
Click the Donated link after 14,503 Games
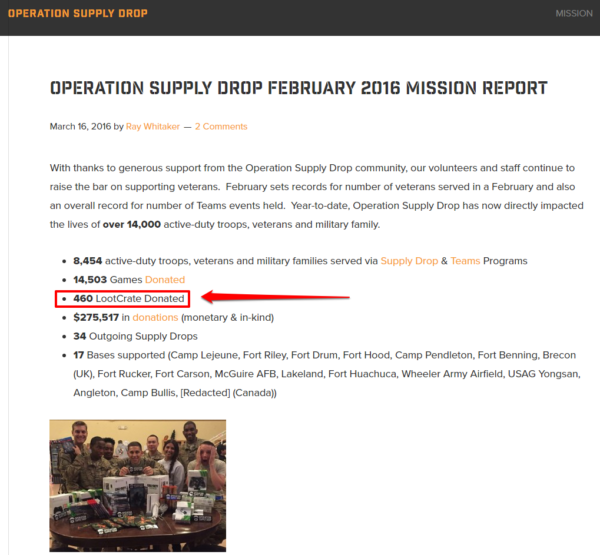pos(165,280)
